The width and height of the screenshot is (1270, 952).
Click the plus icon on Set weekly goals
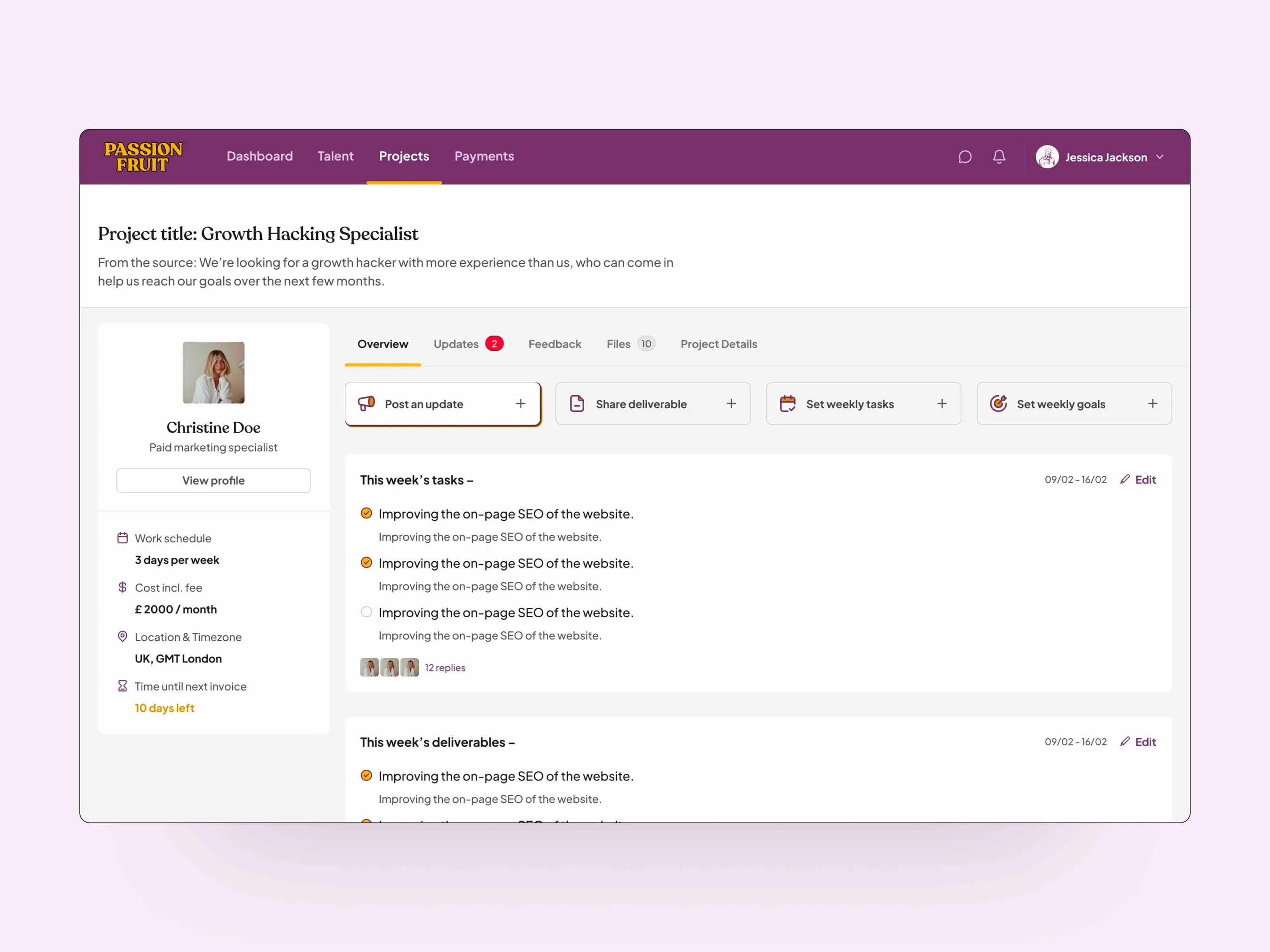[1153, 403]
